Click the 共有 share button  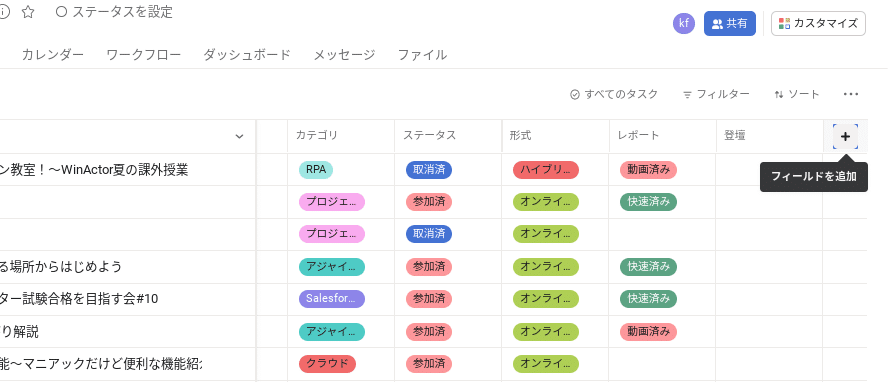[729, 23]
